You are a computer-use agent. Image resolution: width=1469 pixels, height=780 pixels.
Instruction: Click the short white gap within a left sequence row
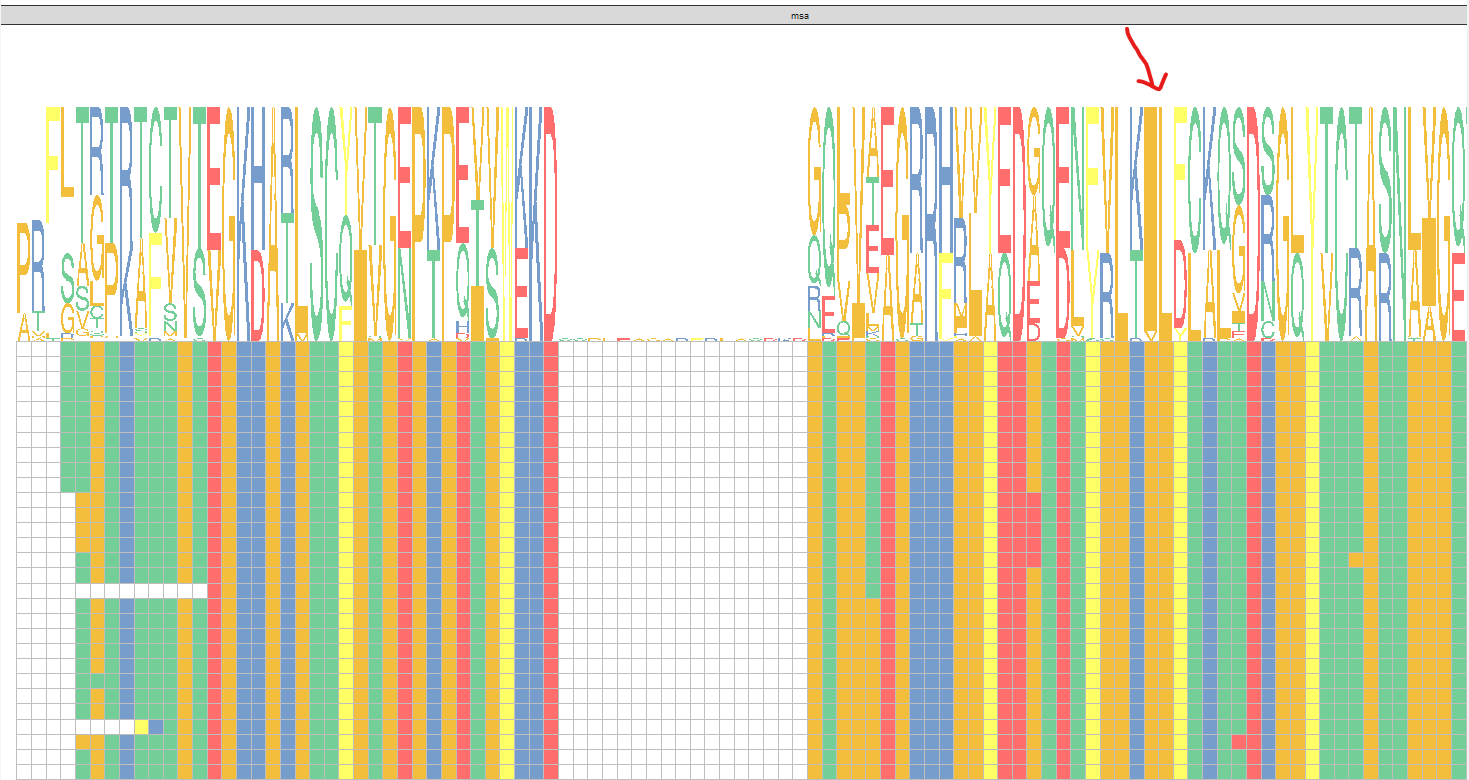140,592
